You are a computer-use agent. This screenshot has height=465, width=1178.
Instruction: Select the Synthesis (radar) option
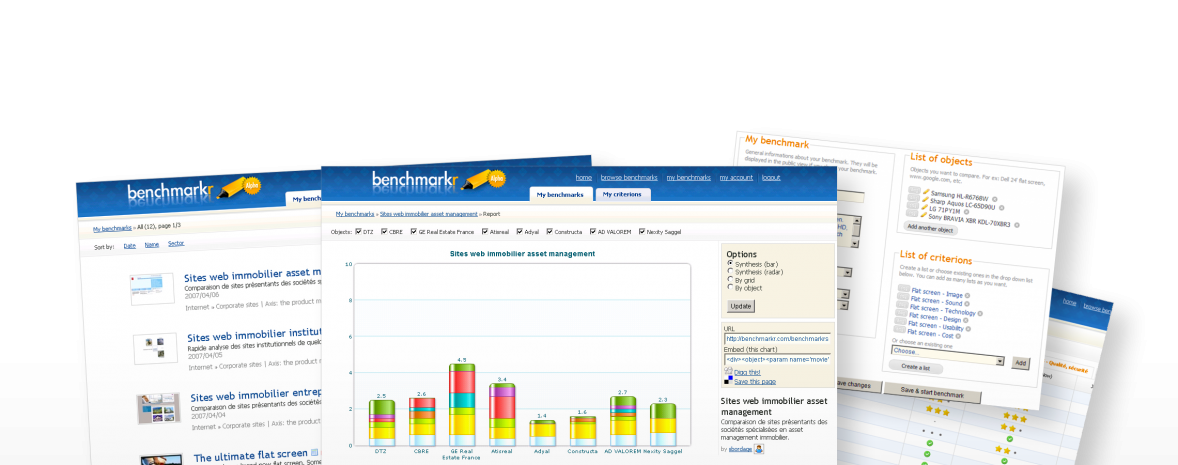point(729,271)
